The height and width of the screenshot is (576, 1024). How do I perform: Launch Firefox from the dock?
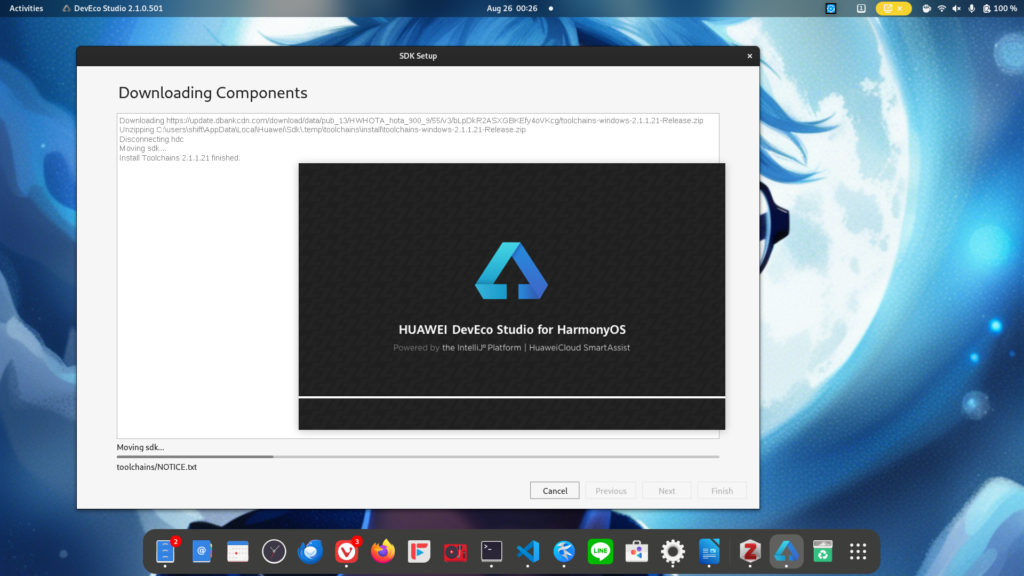(x=382, y=551)
